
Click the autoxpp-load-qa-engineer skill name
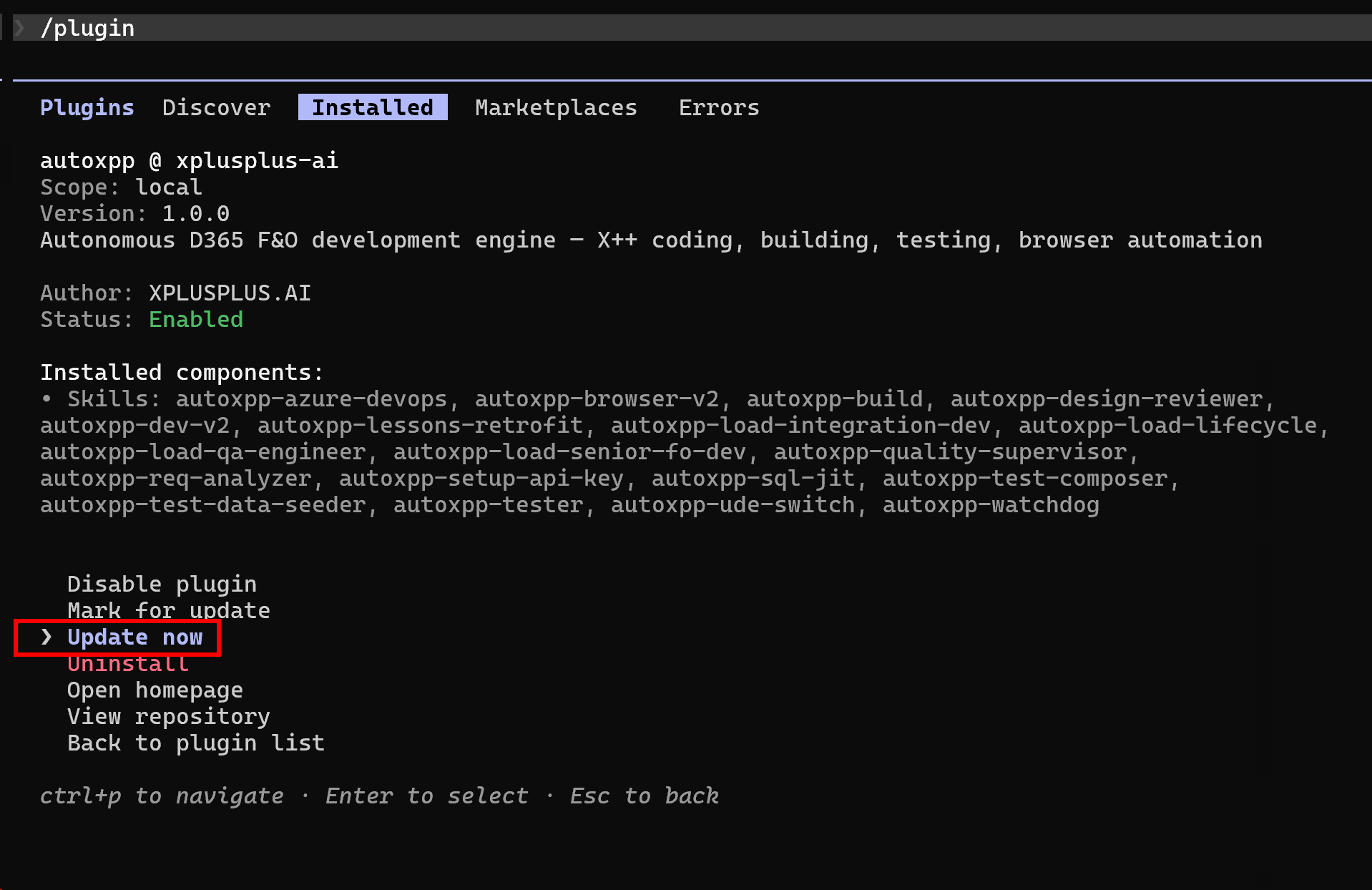click(202, 451)
